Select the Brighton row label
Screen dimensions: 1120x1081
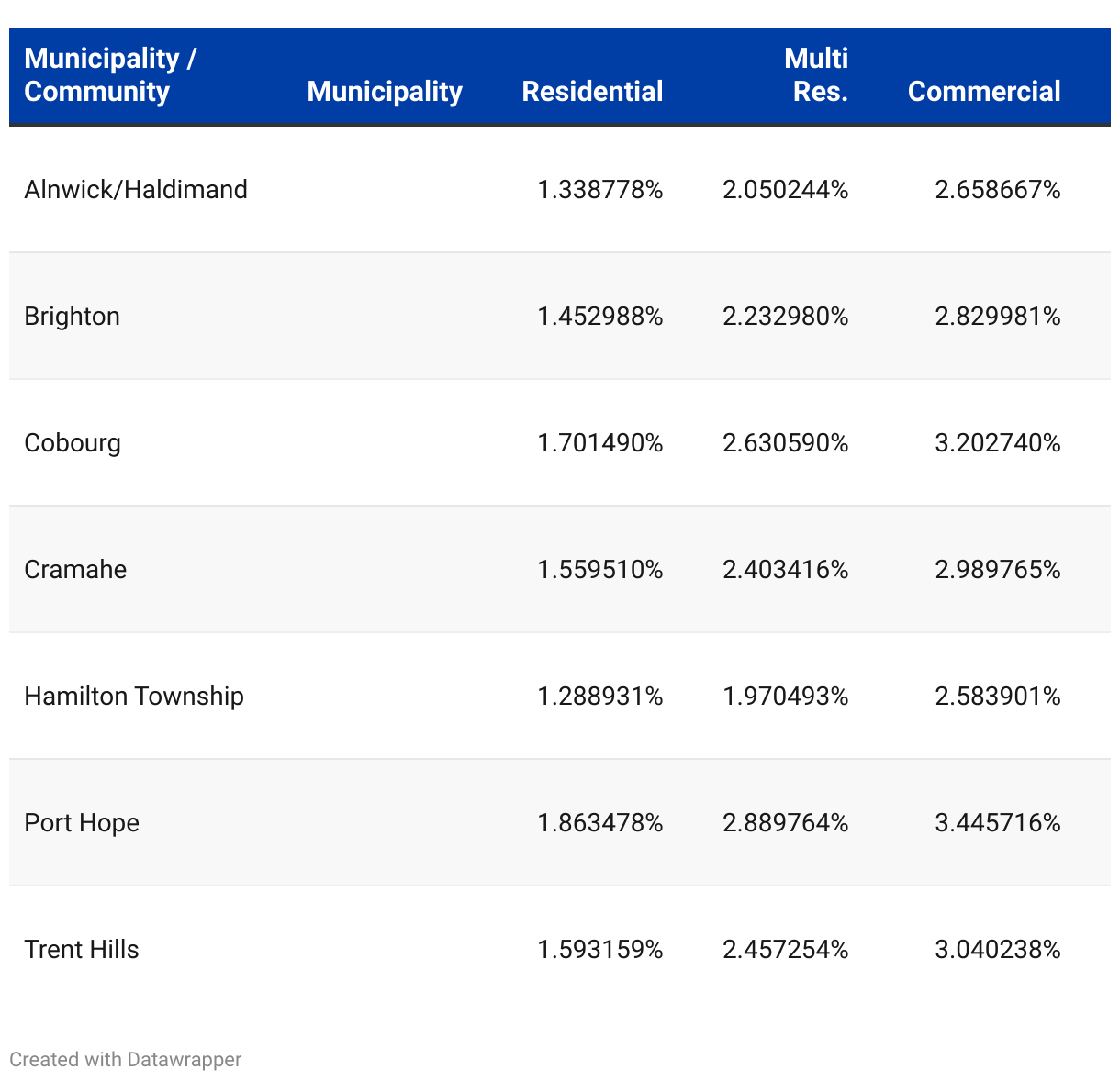click(73, 317)
